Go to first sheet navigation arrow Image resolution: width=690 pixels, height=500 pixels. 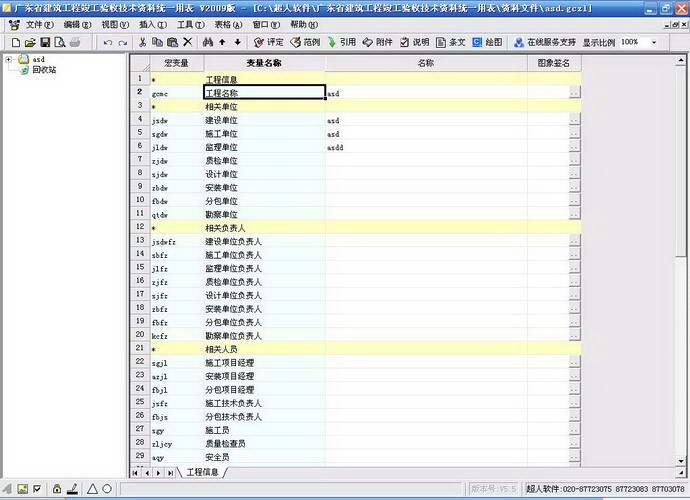135,473
